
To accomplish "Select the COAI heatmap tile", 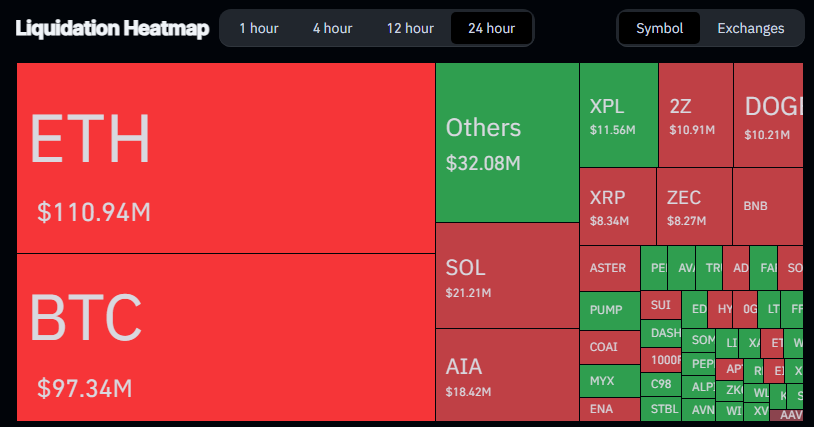I will click(608, 347).
